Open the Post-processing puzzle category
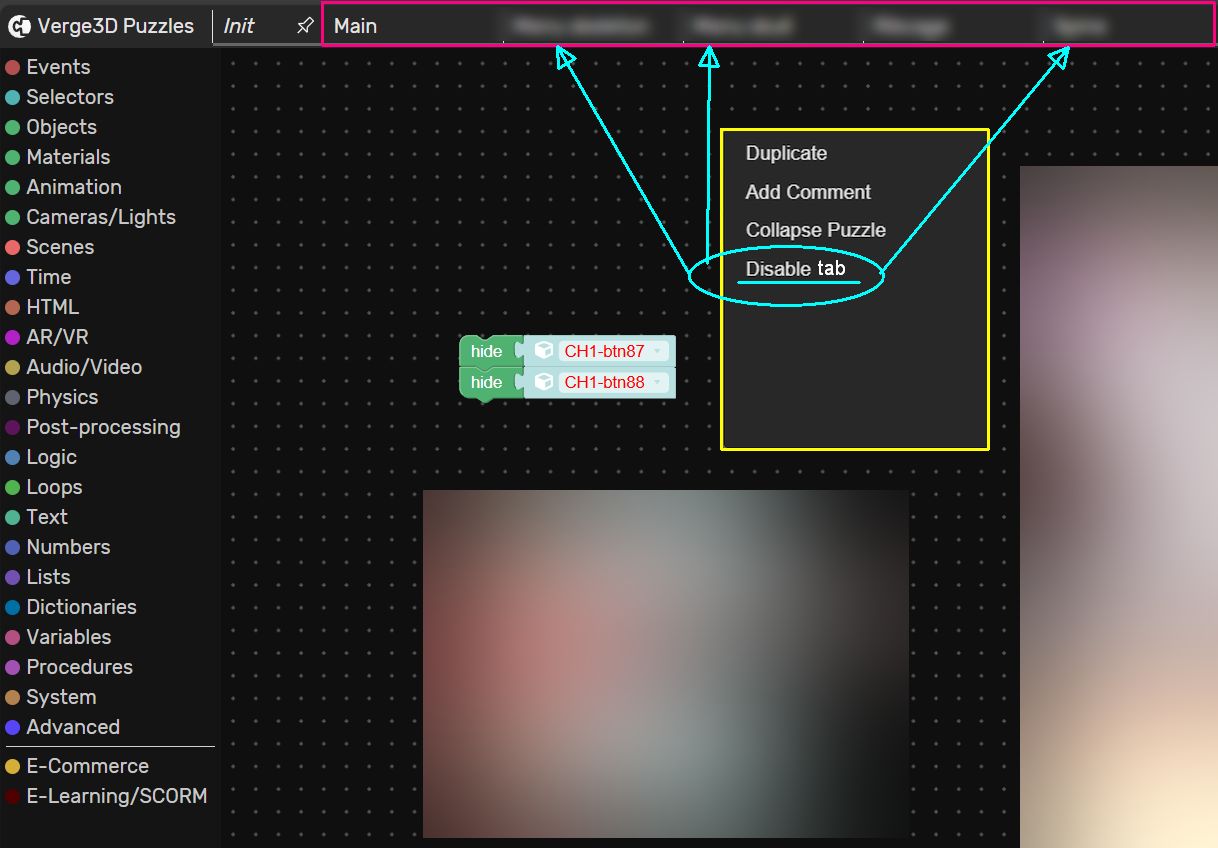 (93, 427)
